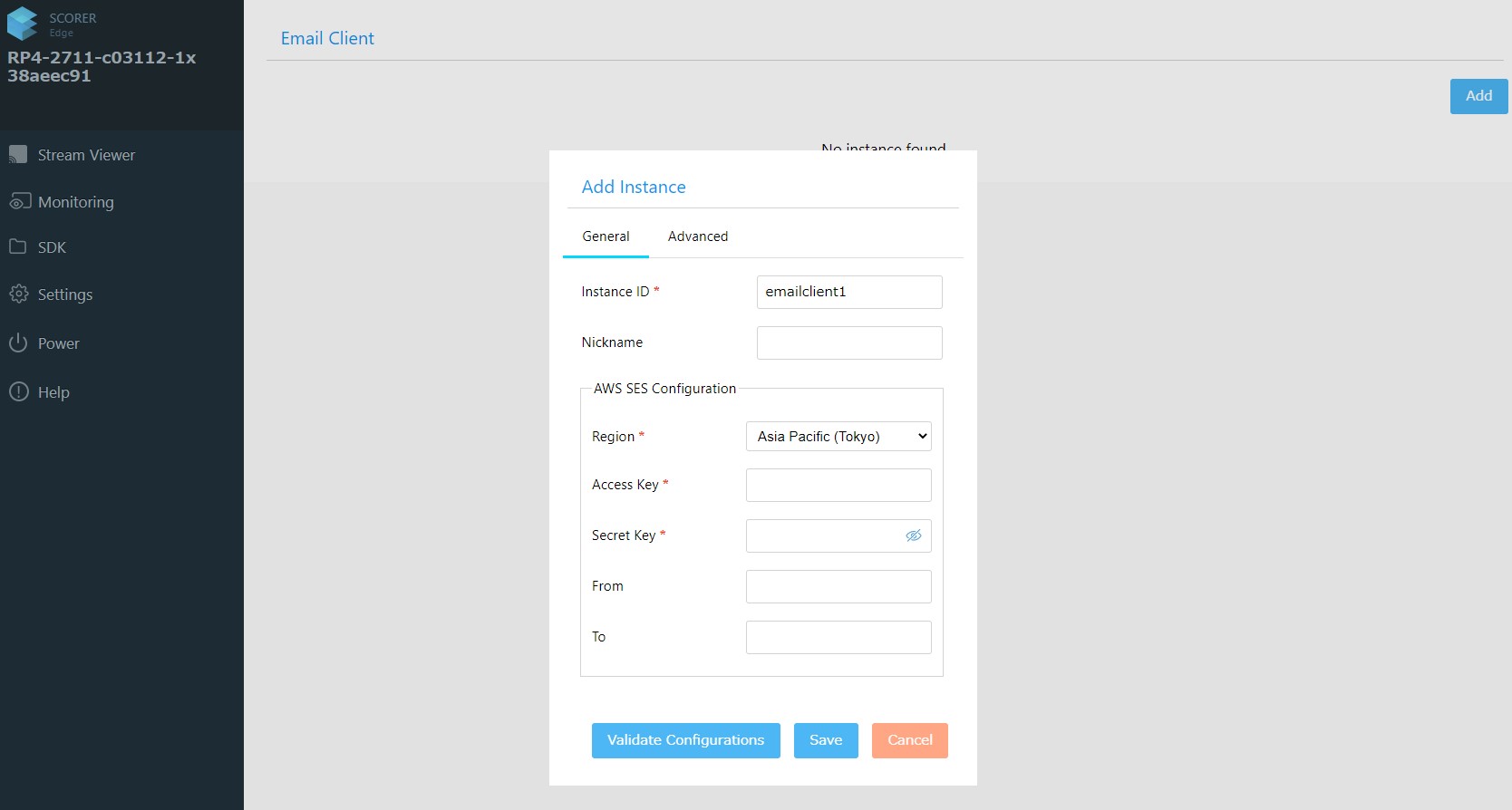Screen dimensions: 1512x810
Task: Select the General tab
Action: point(606,236)
